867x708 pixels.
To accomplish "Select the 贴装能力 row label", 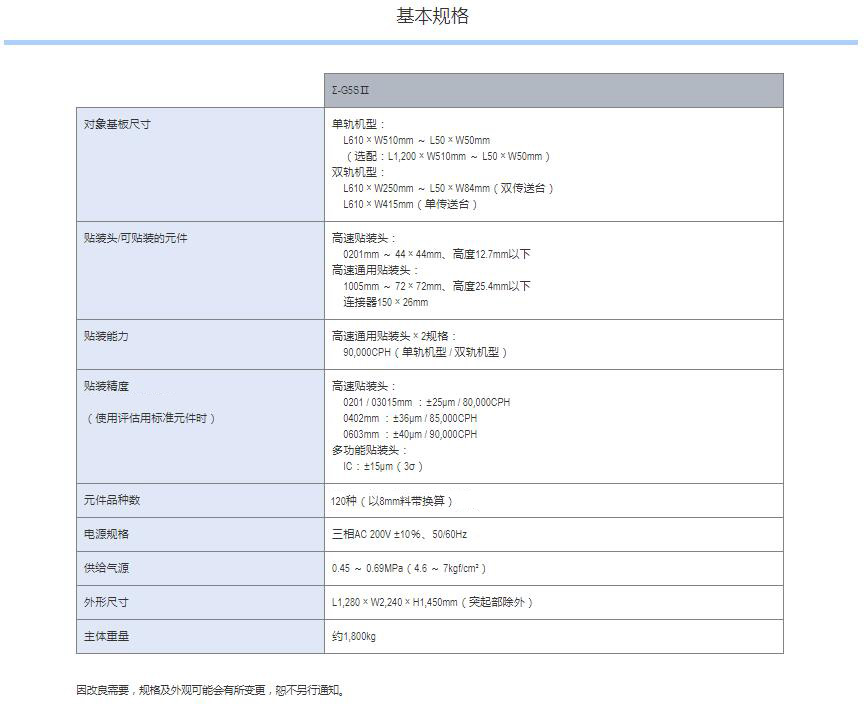I will (x=107, y=336).
